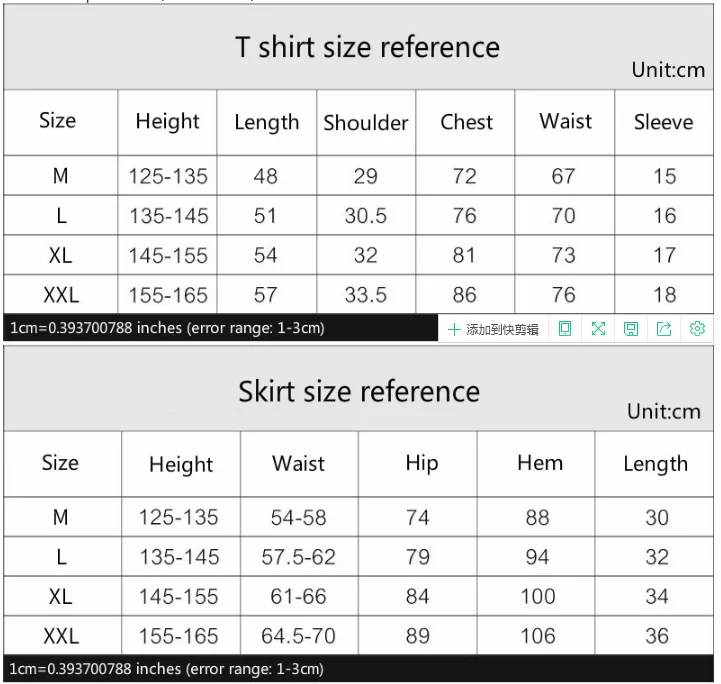This screenshot has height=684, width=721.
Task: Select the Hip column header
Action: [x=421, y=463]
